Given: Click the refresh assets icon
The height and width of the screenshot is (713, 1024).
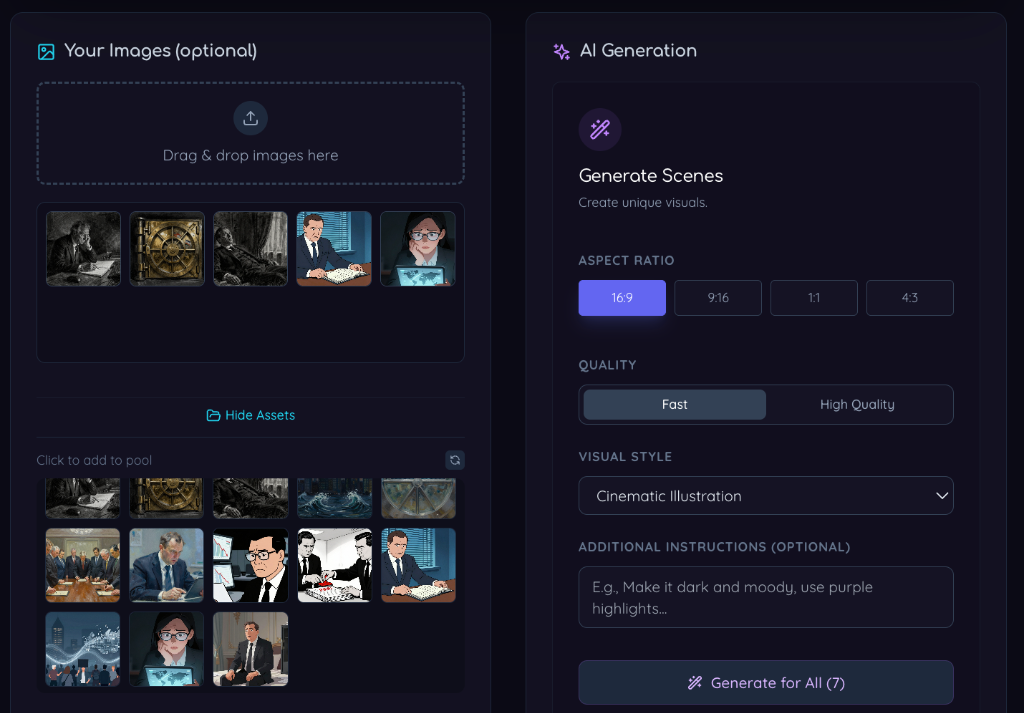Looking at the screenshot, I should 455,460.
